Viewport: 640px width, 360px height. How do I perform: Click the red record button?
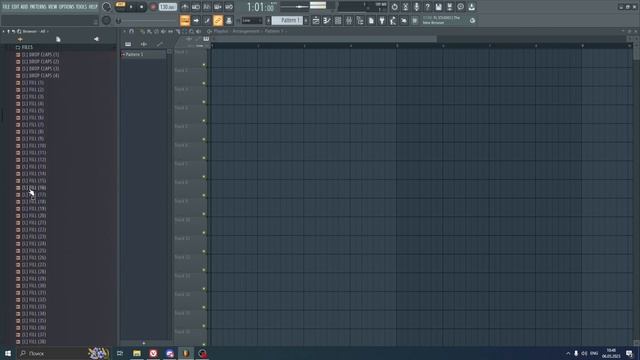pos(153,7)
